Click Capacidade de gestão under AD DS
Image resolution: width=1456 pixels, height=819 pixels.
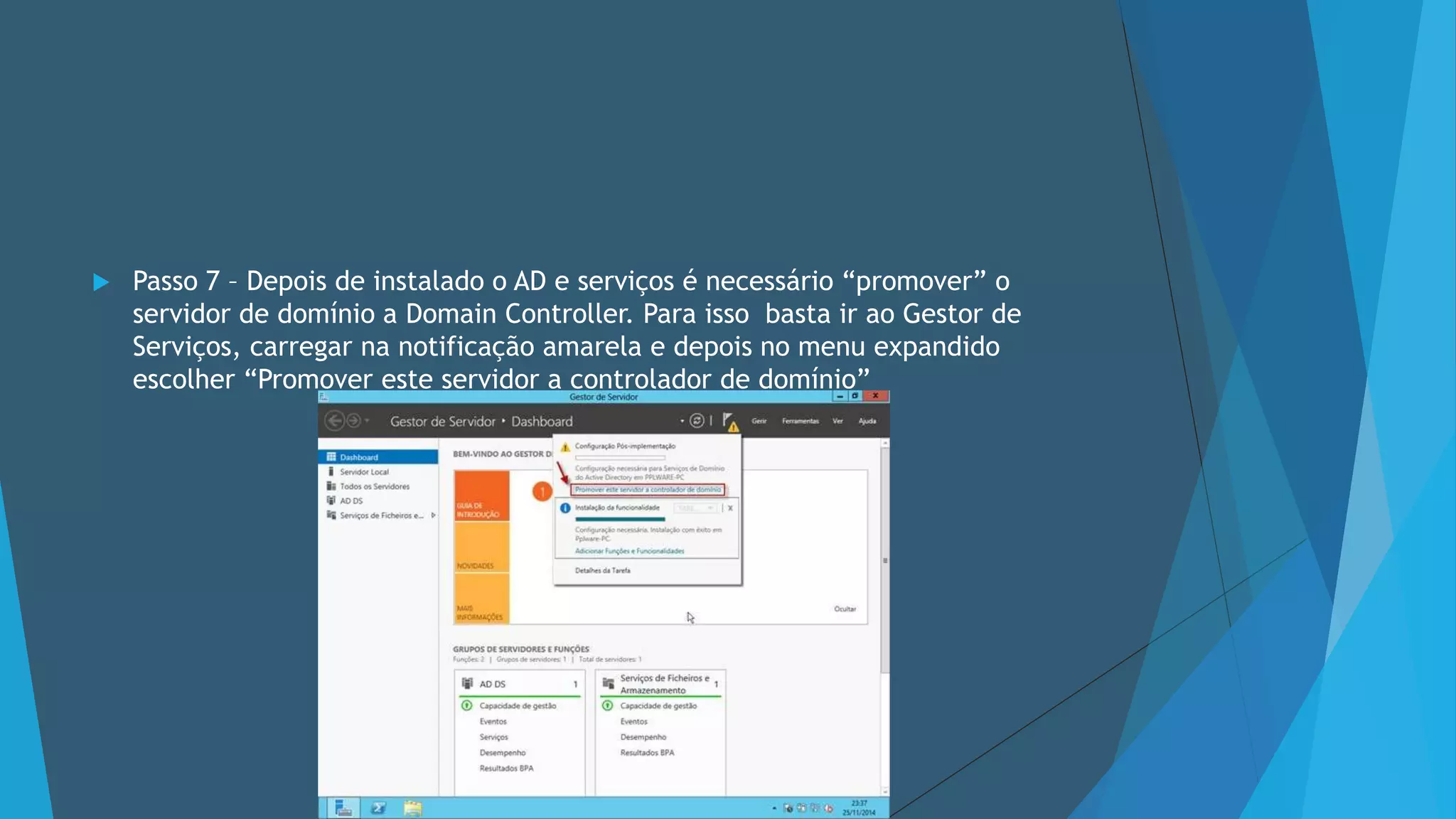[x=518, y=706]
